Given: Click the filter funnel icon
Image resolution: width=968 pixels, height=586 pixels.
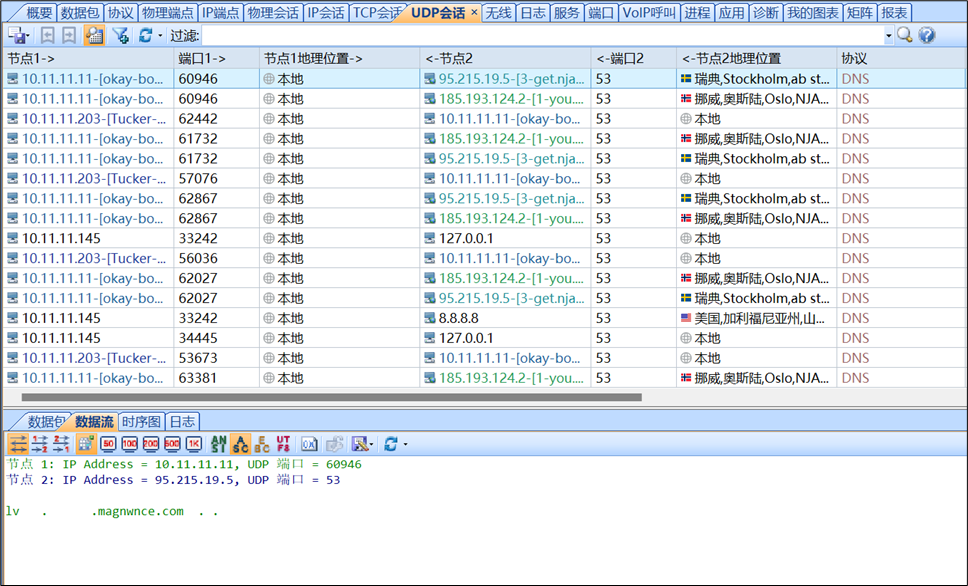Looking at the screenshot, I should pos(120,35).
